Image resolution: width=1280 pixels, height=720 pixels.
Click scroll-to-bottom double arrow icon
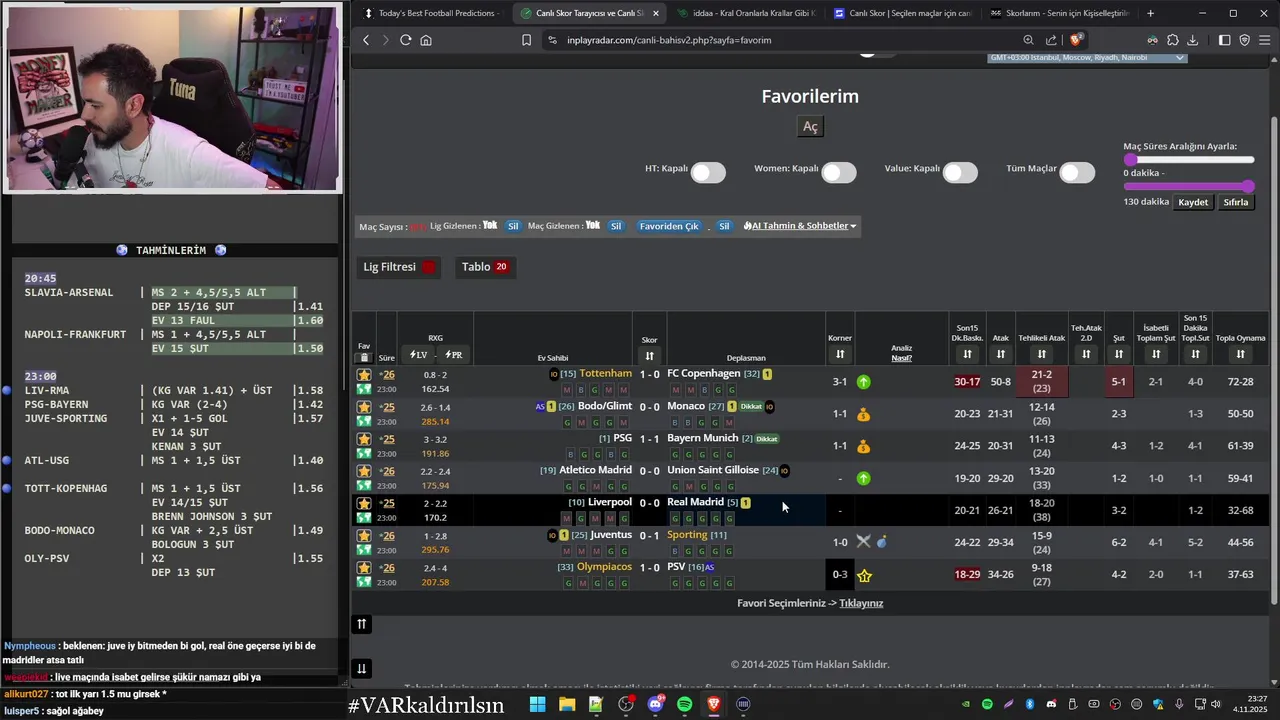click(362, 669)
